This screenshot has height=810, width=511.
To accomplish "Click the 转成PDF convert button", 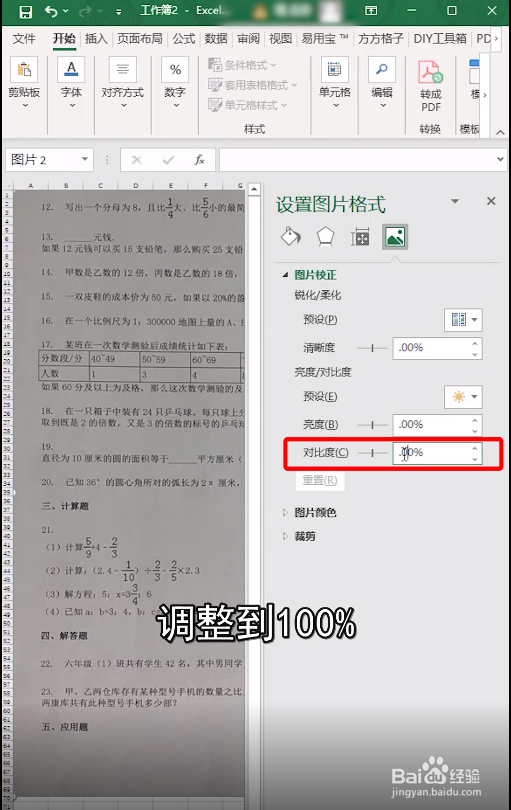I will click(430, 86).
